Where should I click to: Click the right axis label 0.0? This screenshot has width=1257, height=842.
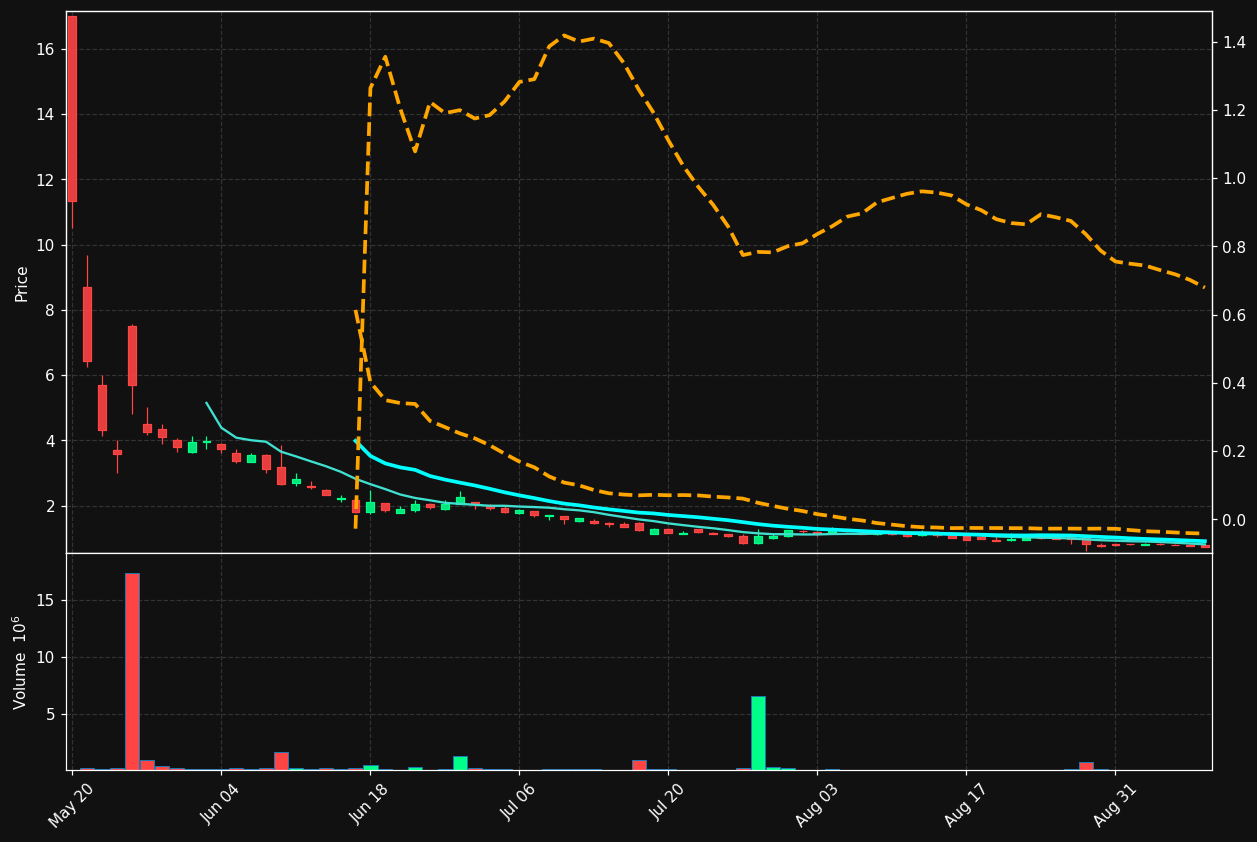1233,521
